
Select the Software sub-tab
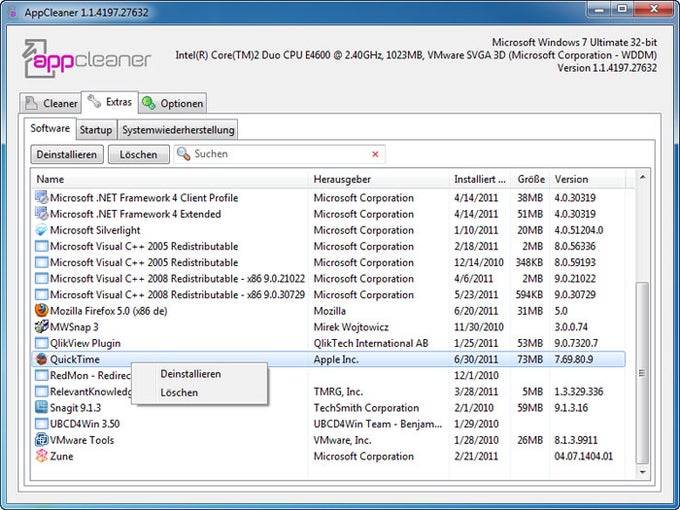50,128
